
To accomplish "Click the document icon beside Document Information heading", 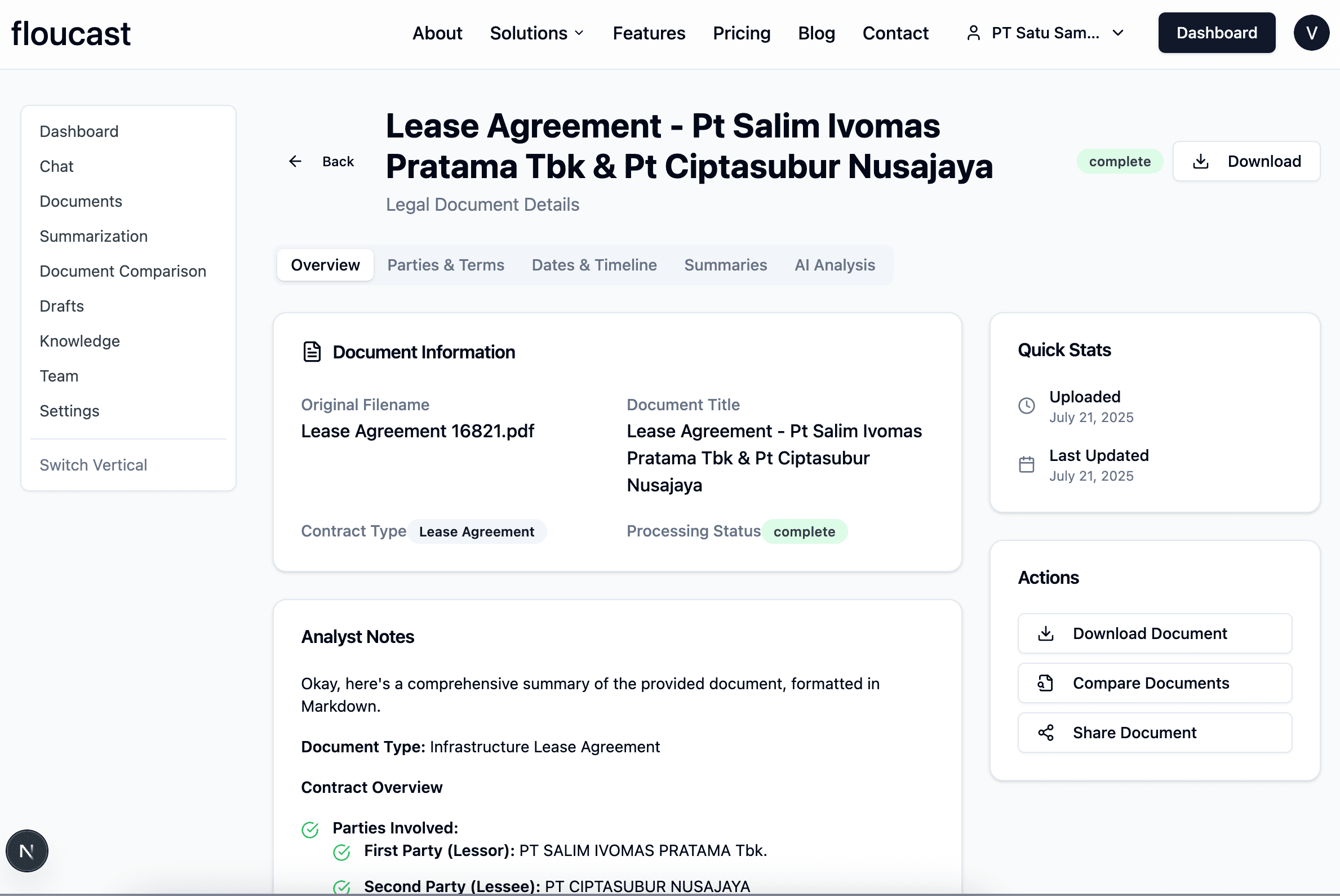I will [312, 352].
